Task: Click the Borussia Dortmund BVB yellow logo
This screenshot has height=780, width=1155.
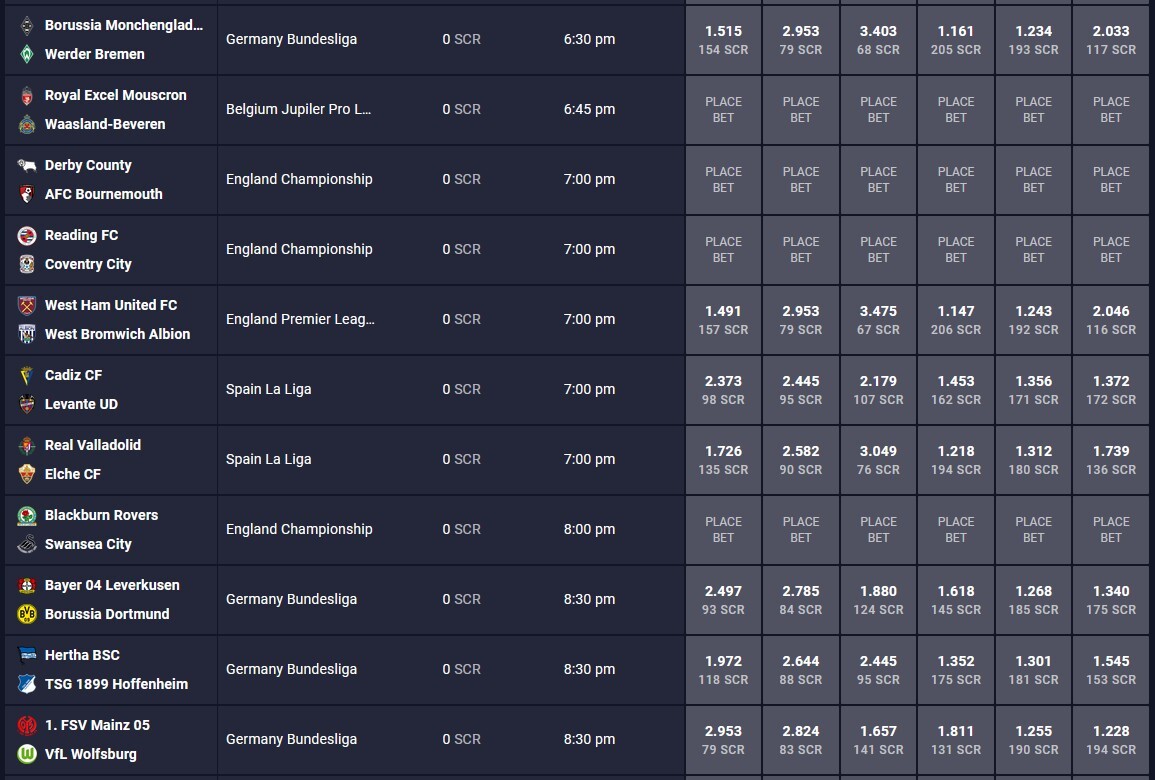Action: pos(27,614)
